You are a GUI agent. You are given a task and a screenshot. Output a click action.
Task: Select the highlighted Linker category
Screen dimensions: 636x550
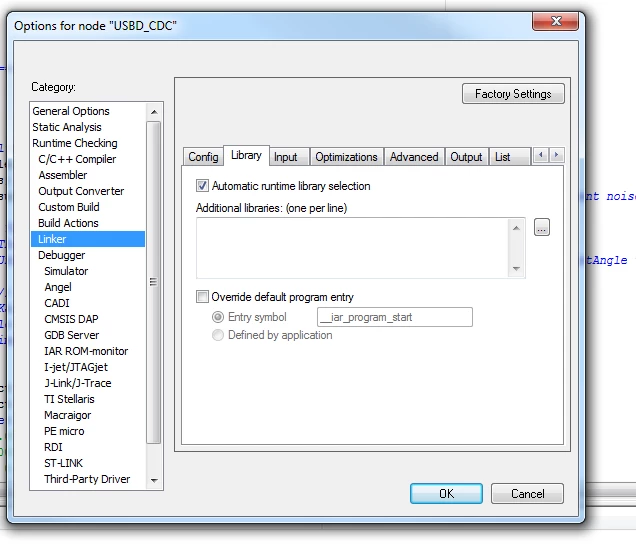(88, 239)
